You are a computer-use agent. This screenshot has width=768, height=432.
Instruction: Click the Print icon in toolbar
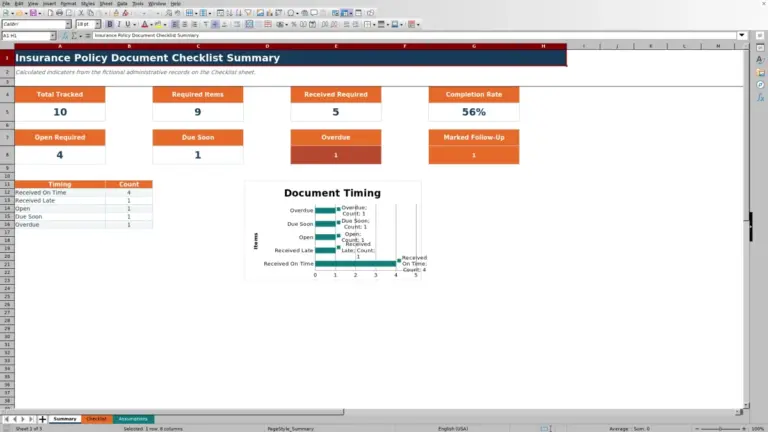(x=59, y=13)
